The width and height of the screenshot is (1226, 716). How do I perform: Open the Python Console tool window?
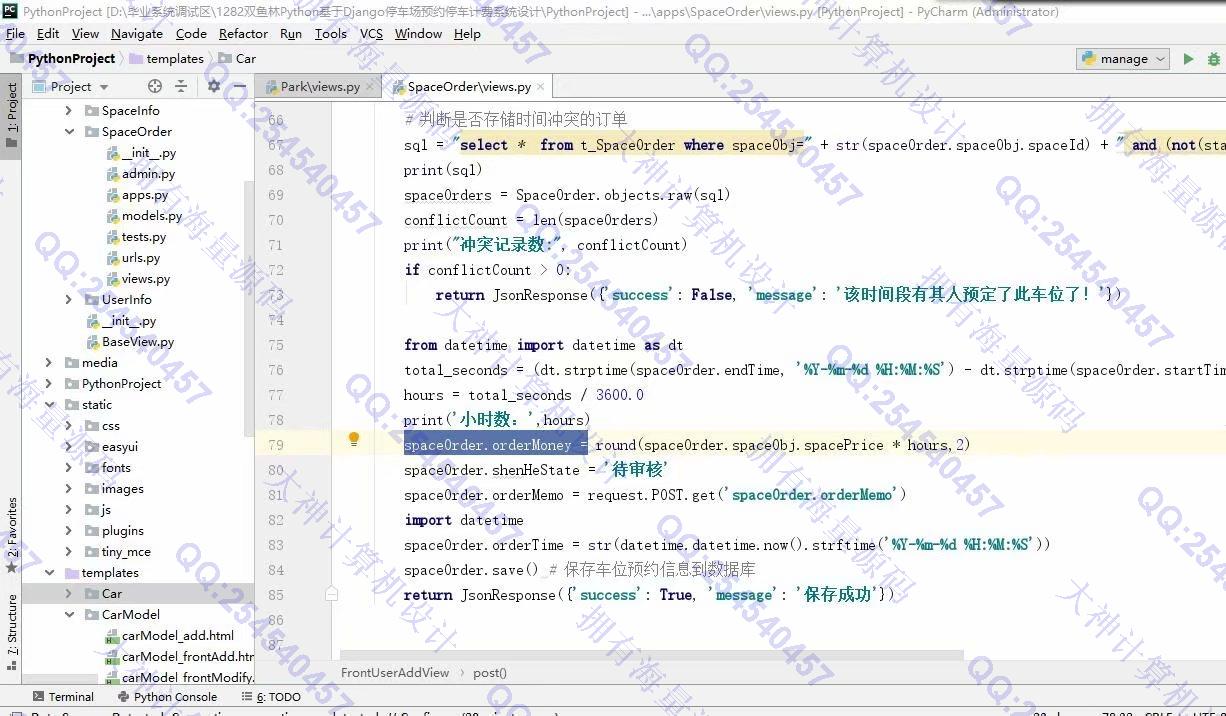click(166, 696)
